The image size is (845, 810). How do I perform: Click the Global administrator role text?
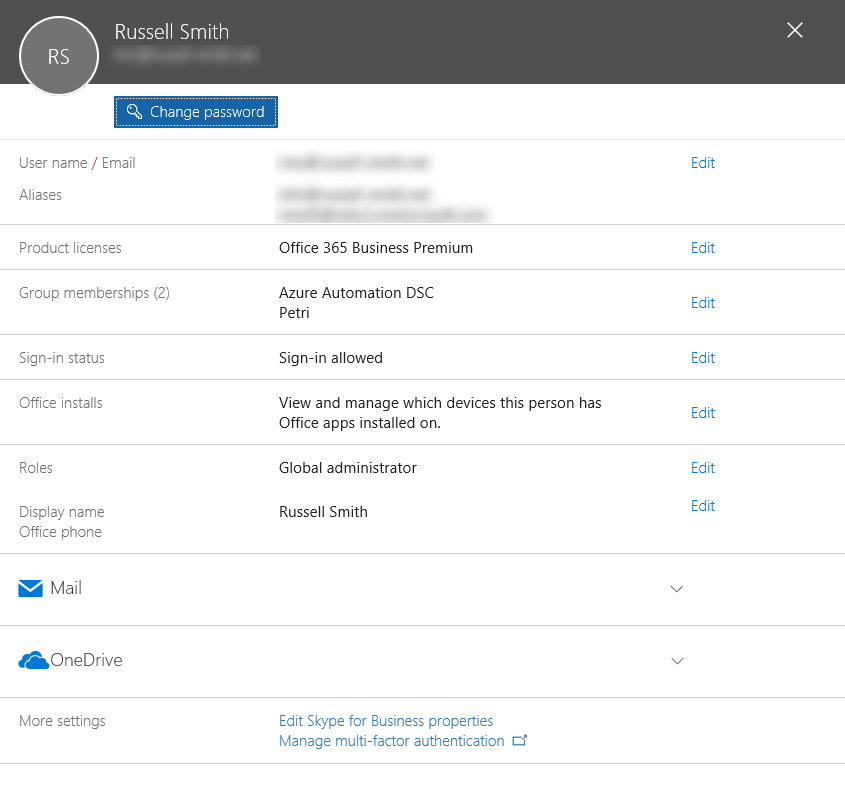coord(348,467)
